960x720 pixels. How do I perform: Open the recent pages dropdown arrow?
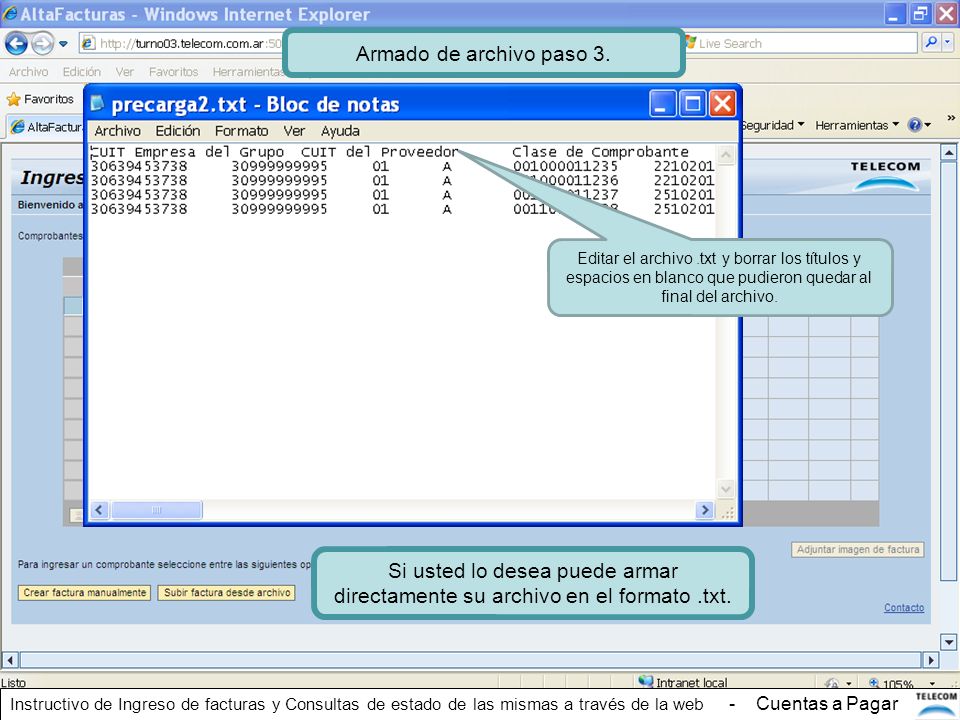63,44
